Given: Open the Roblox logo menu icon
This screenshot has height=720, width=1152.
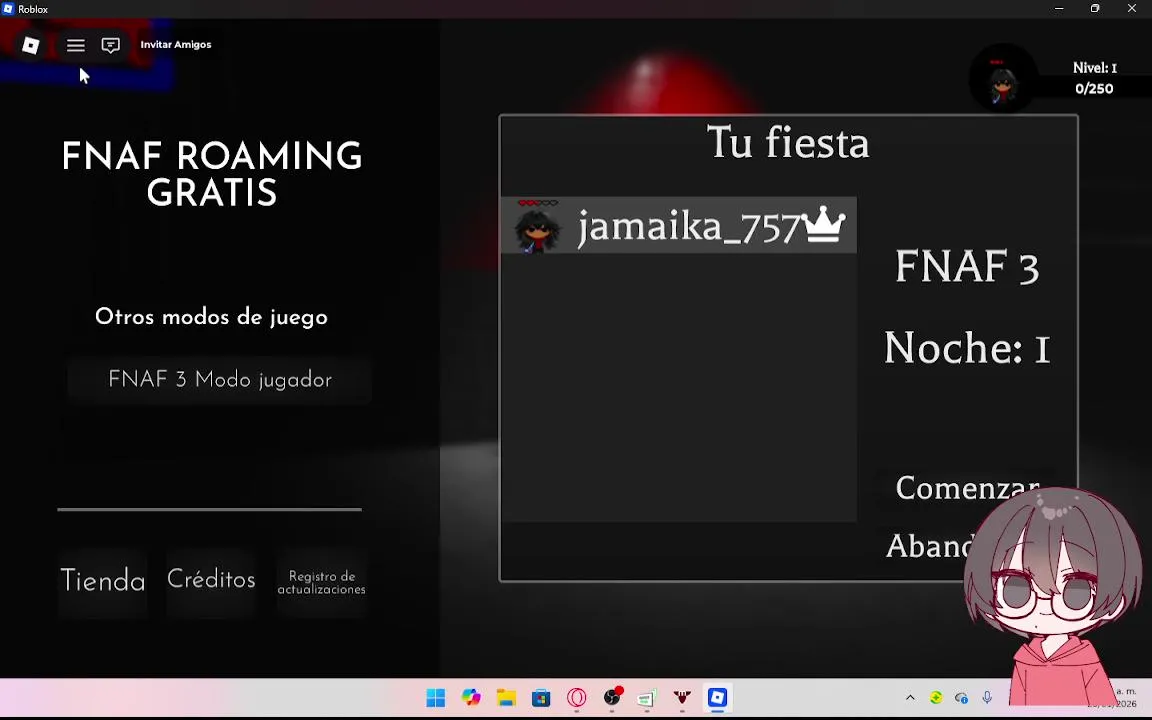Looking at the screenshot, I should [30, 46].
